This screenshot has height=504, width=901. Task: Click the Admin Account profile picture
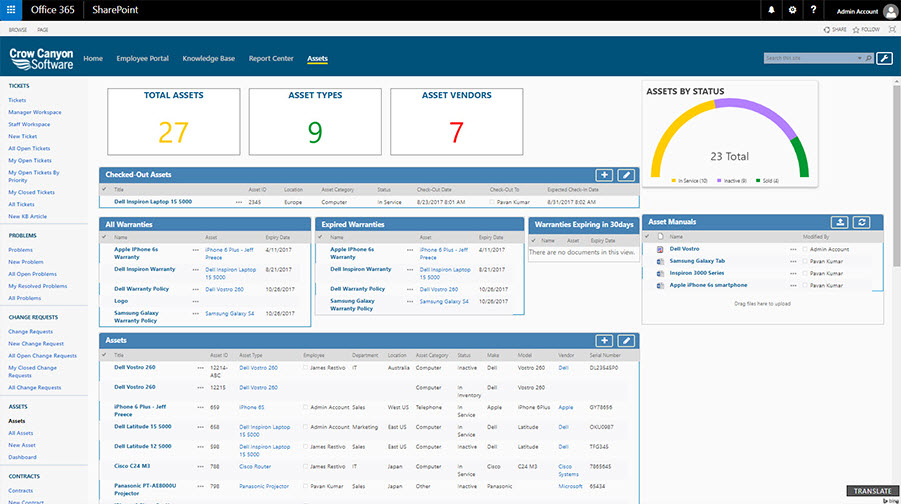890,10
